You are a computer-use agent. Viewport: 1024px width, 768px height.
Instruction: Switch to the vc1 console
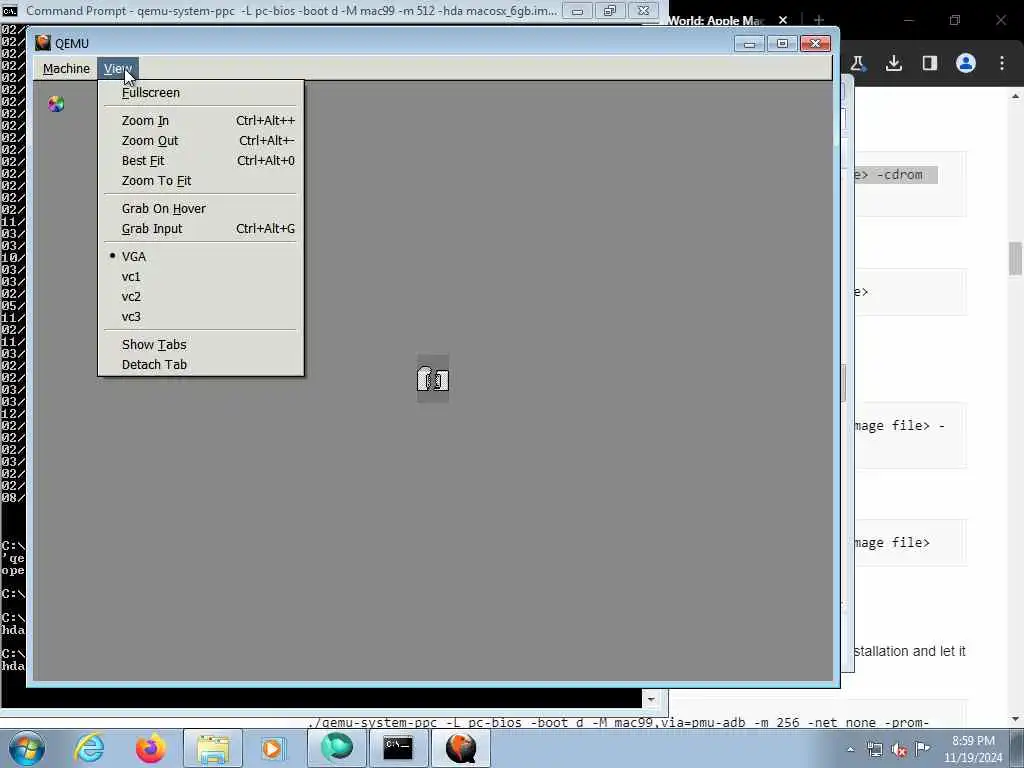pyautogui.click(x=200, y=277)
